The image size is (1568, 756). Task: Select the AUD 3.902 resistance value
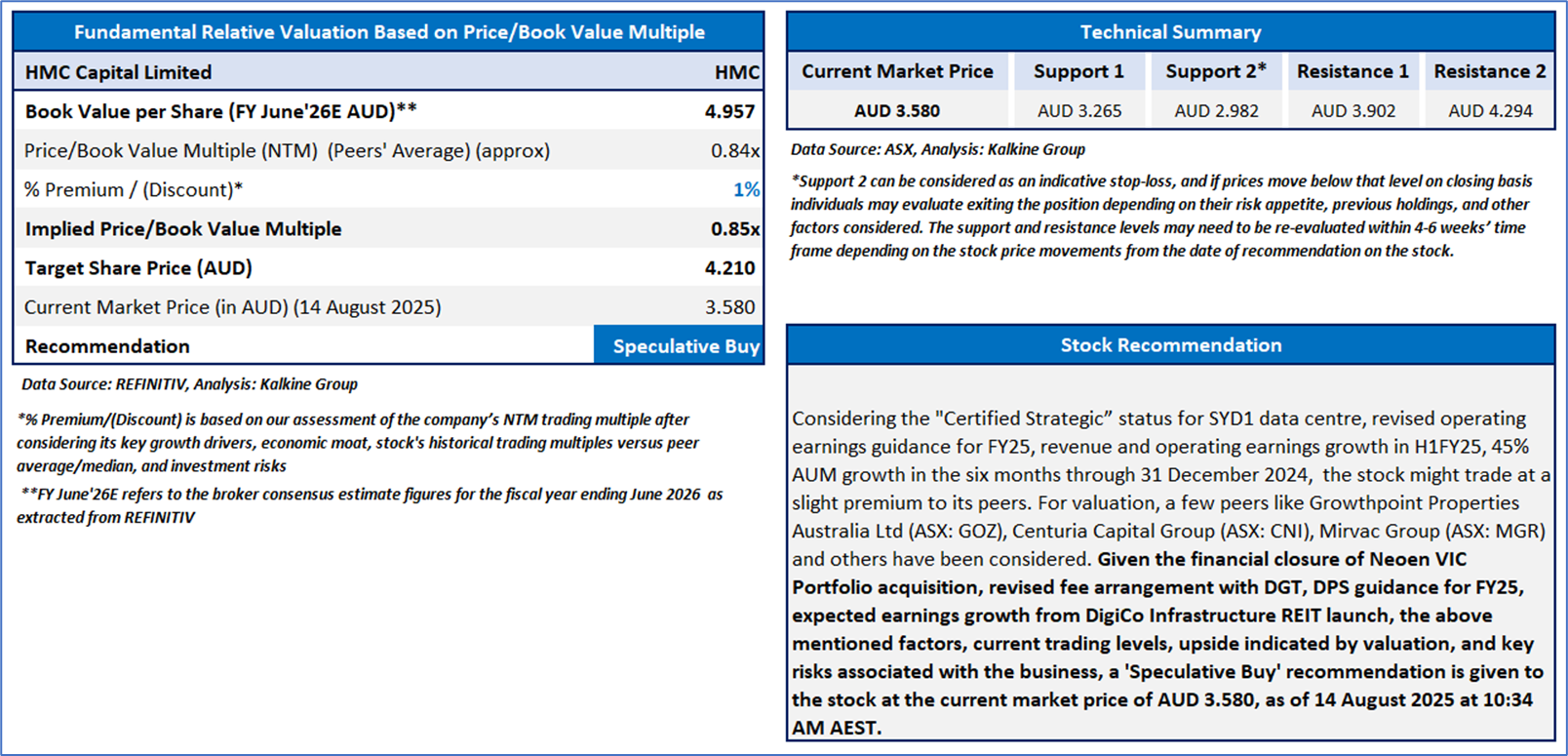click(1352, 111)
